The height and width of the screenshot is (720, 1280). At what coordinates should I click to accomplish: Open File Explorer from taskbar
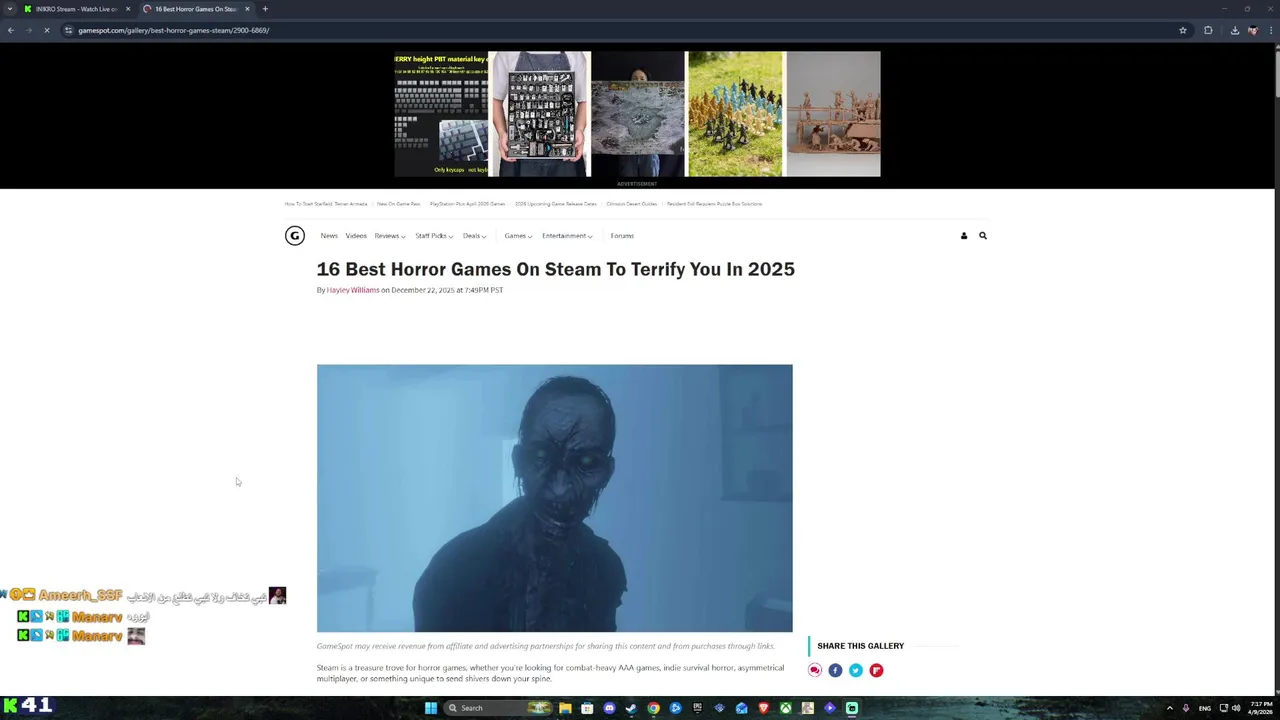[565, 708]
